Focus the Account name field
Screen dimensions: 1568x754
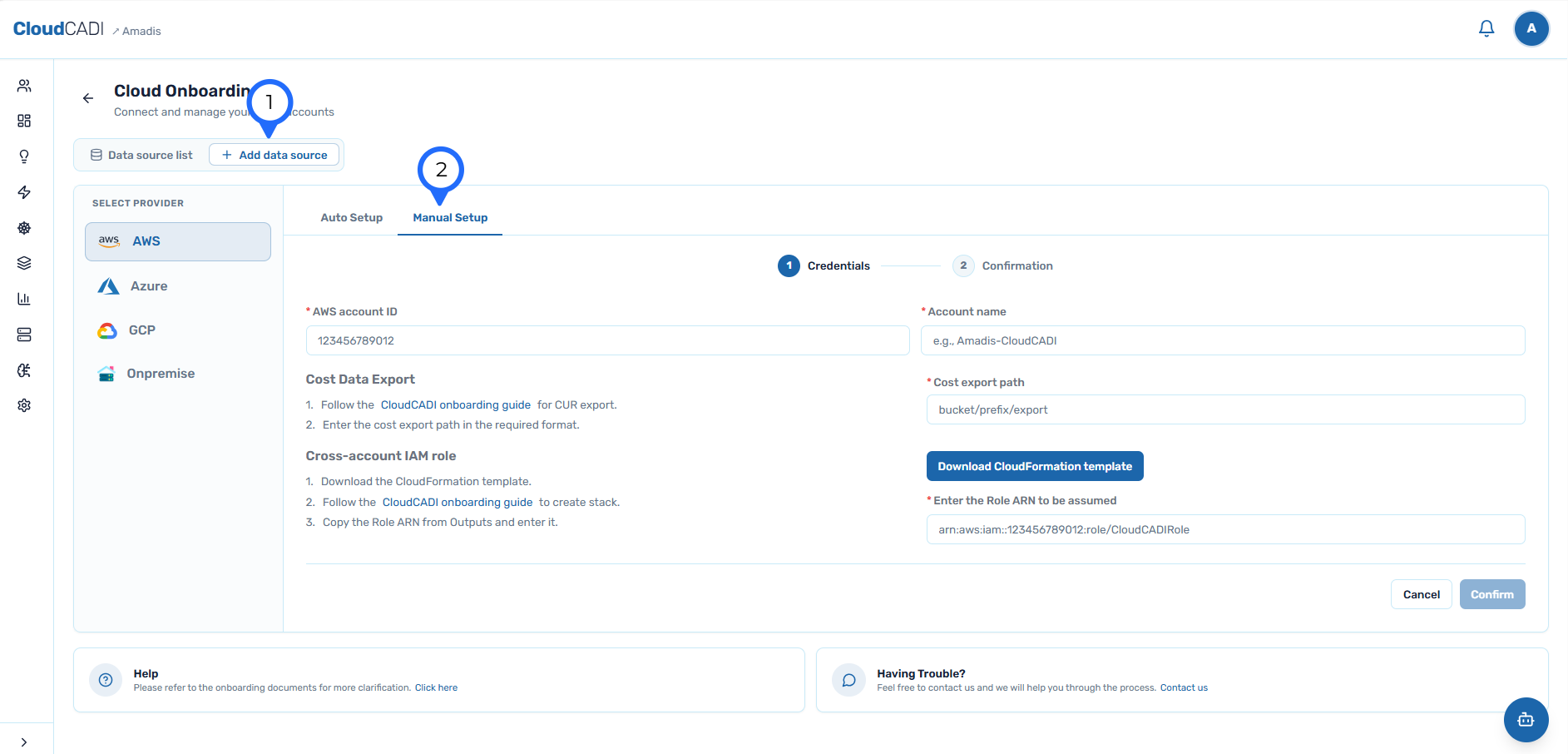[1223, 340]
